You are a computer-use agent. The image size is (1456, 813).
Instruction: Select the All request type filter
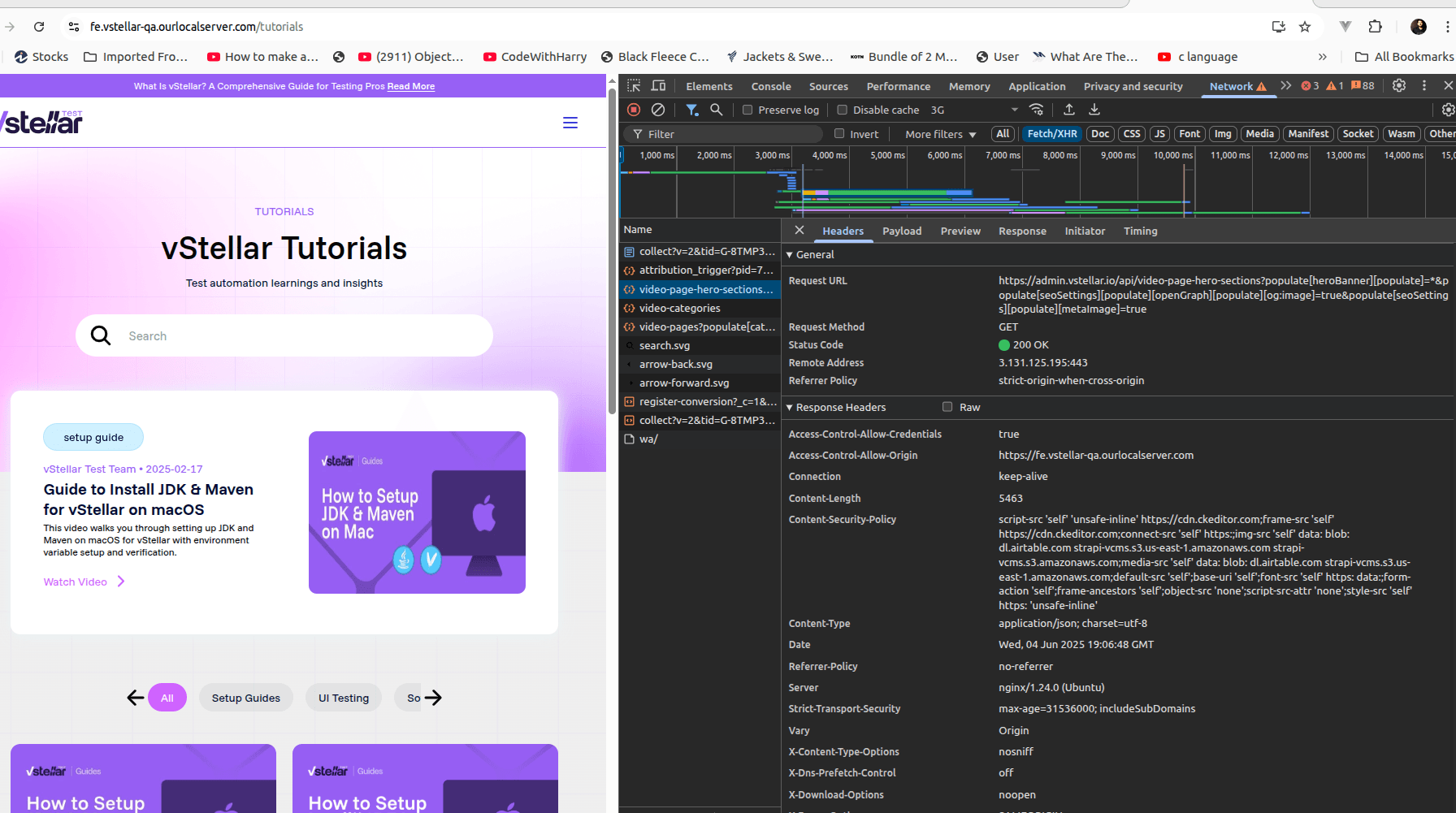click(1003, 134)
